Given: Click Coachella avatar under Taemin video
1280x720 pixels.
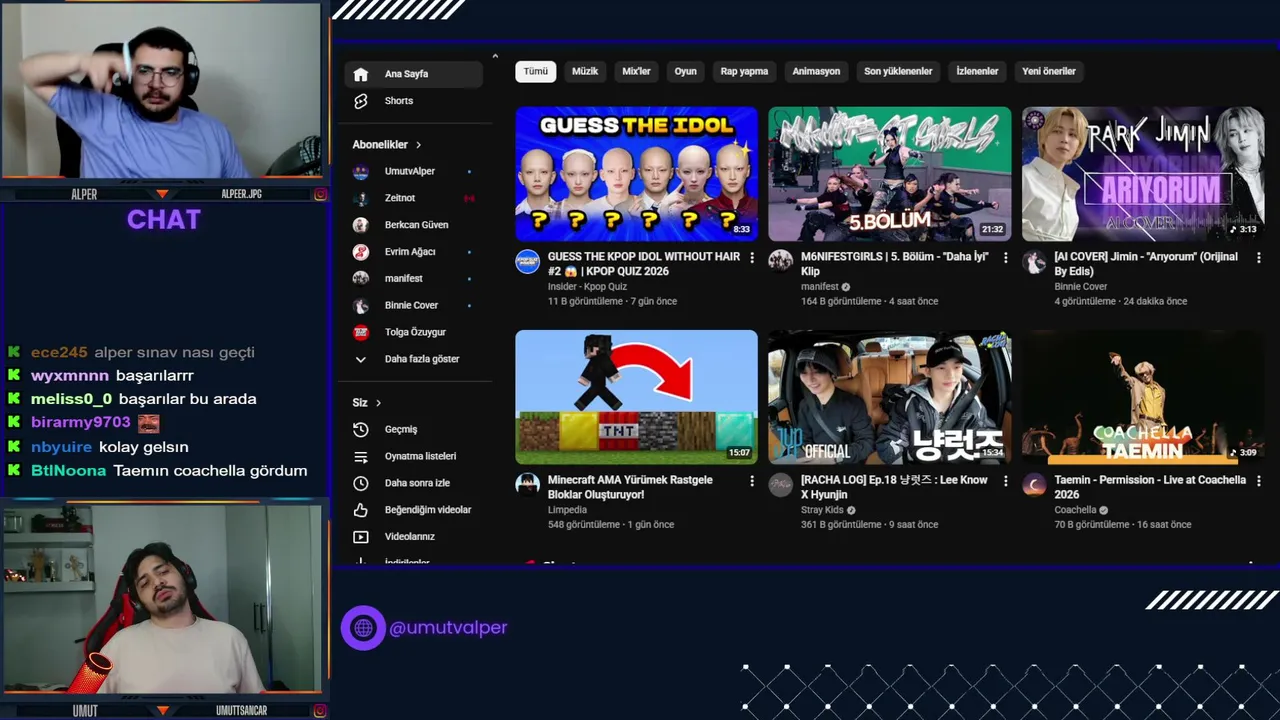Looking at the screenshot, I should (1034, 485).
